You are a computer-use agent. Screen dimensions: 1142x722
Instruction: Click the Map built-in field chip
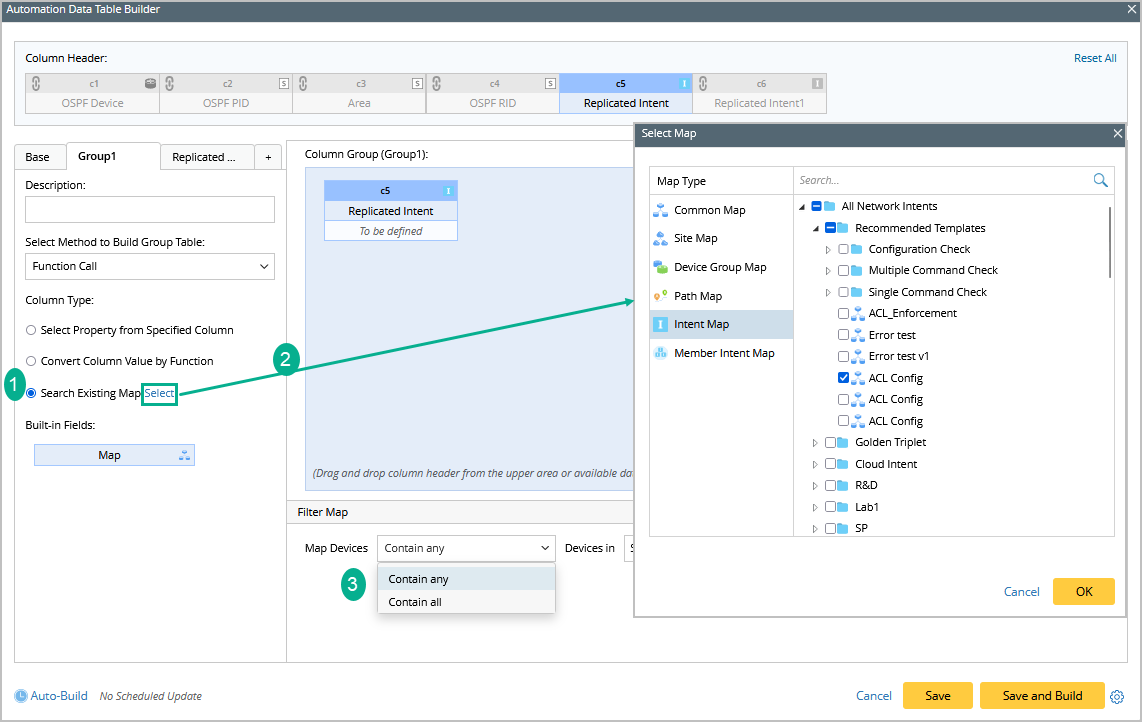point(114,455)
